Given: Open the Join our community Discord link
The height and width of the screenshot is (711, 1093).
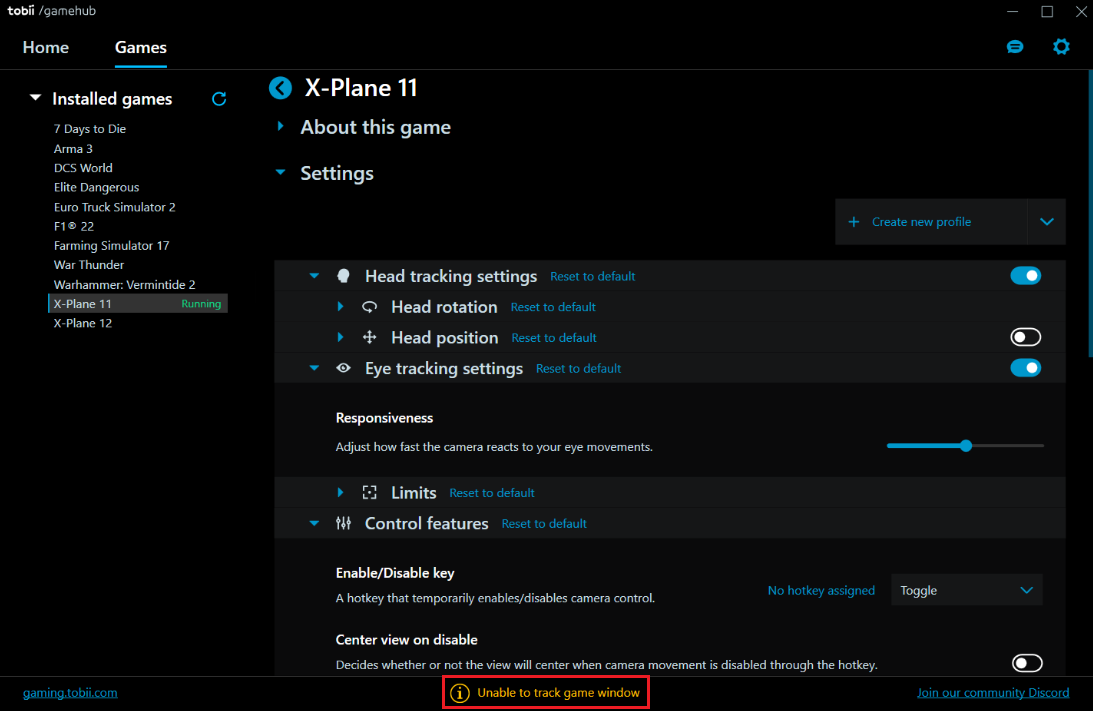Looking at the screenshot, I should point(992,692).
